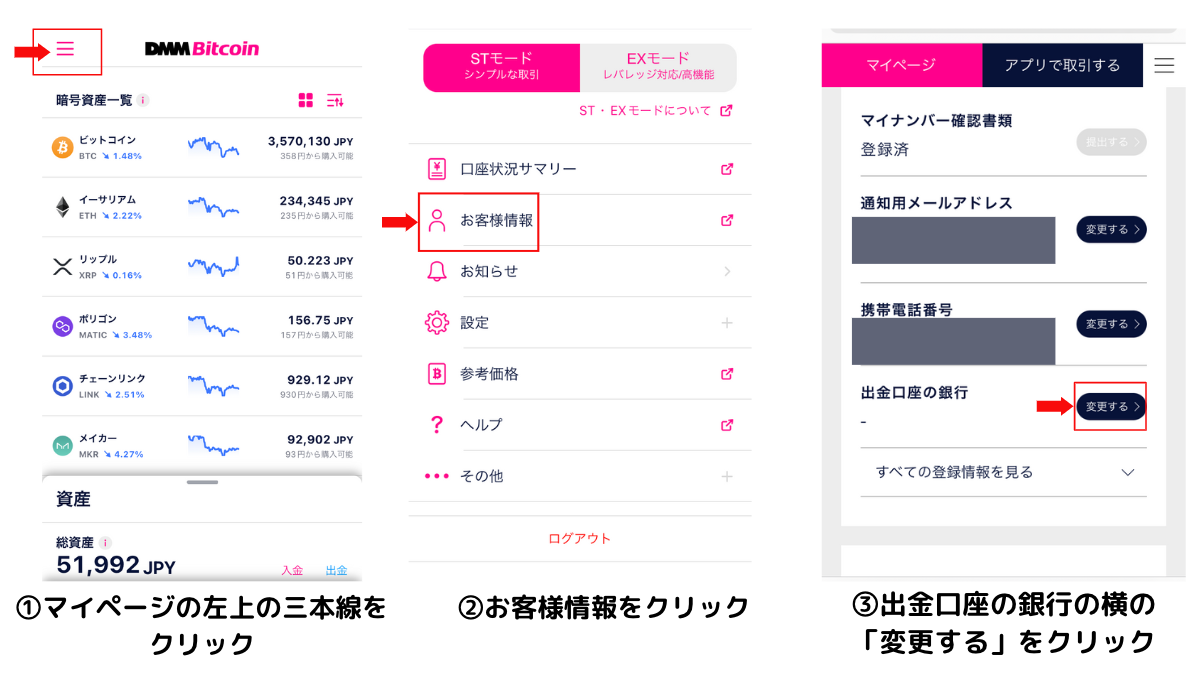Viewport: 1200px width, 675px height.
Task: Expand すべての登録情報を見る chevron
Action: pos(1128,472)
